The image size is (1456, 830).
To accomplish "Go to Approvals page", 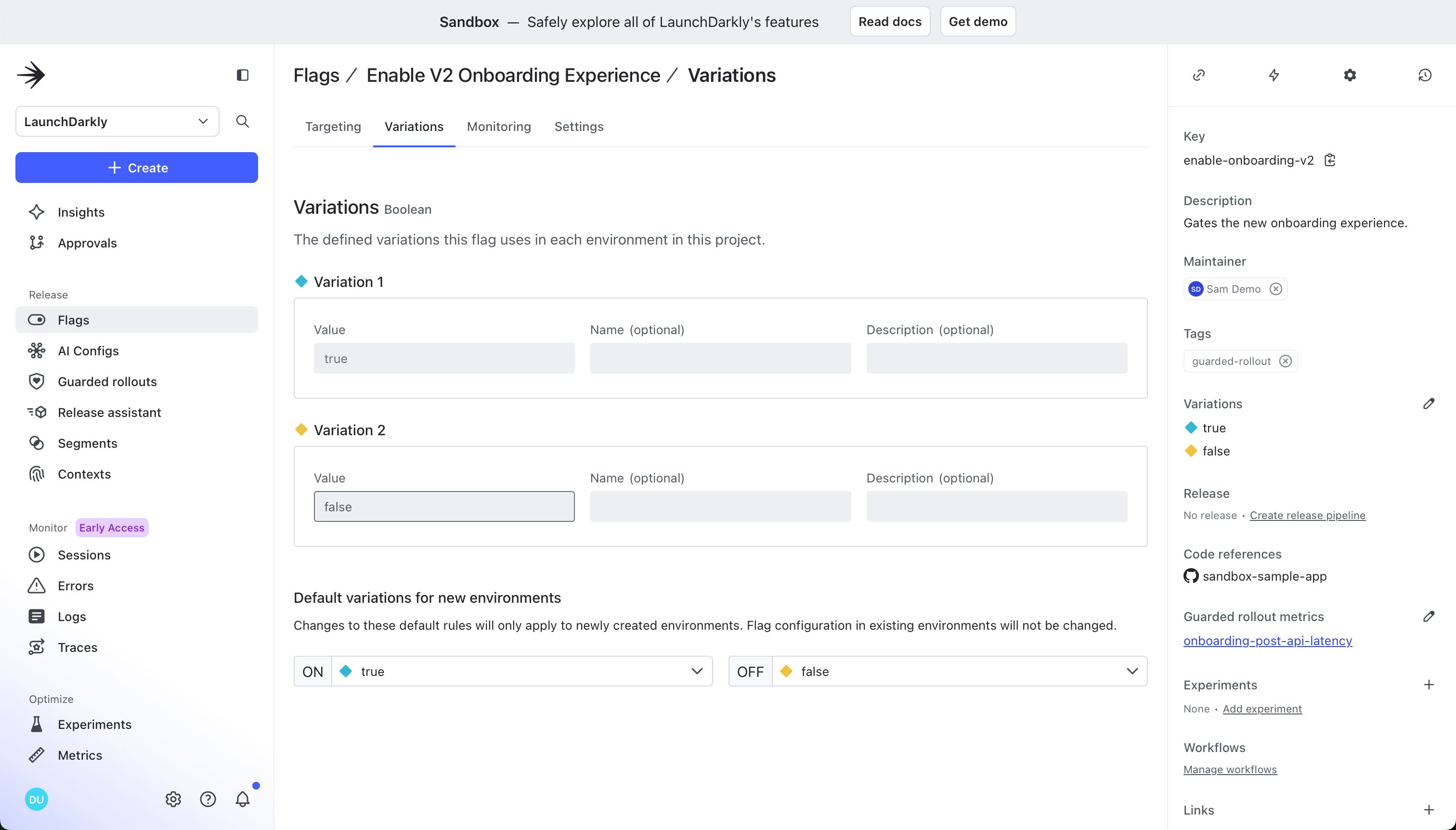I will tap(137, 243).
